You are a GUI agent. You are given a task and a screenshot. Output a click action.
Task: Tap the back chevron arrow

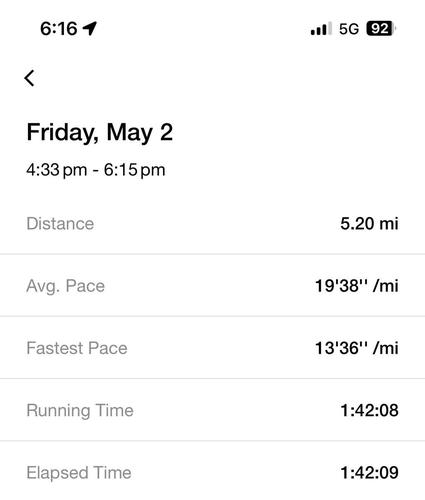pos(29,78)
